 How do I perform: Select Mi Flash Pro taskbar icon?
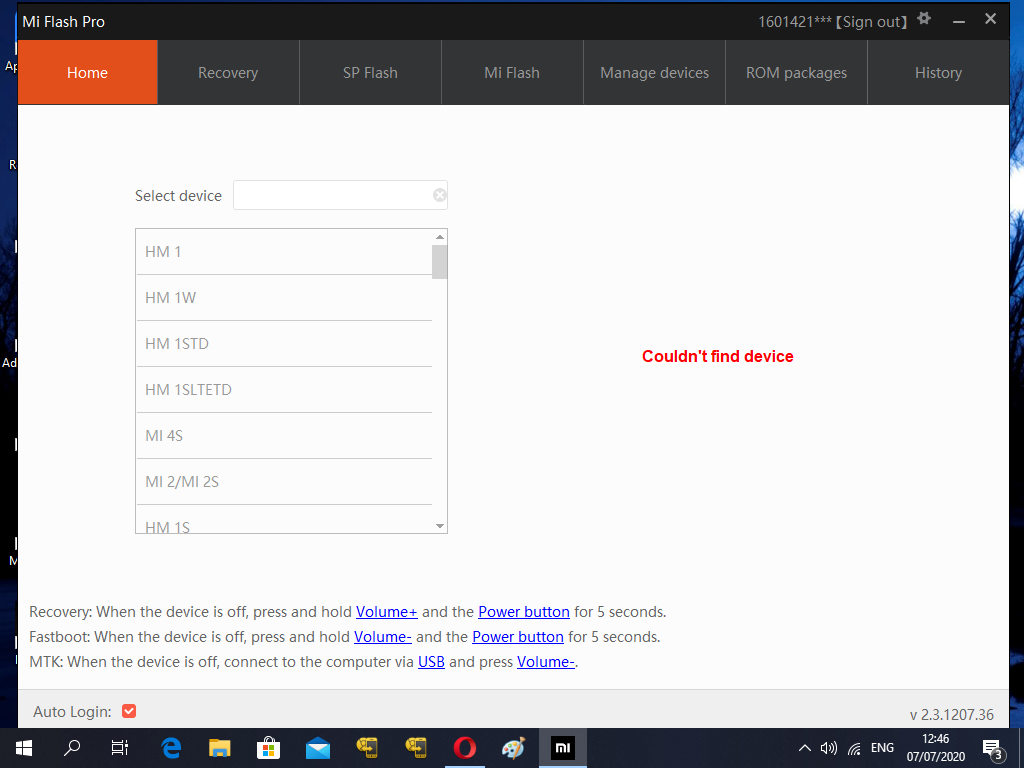pos(562,748)
